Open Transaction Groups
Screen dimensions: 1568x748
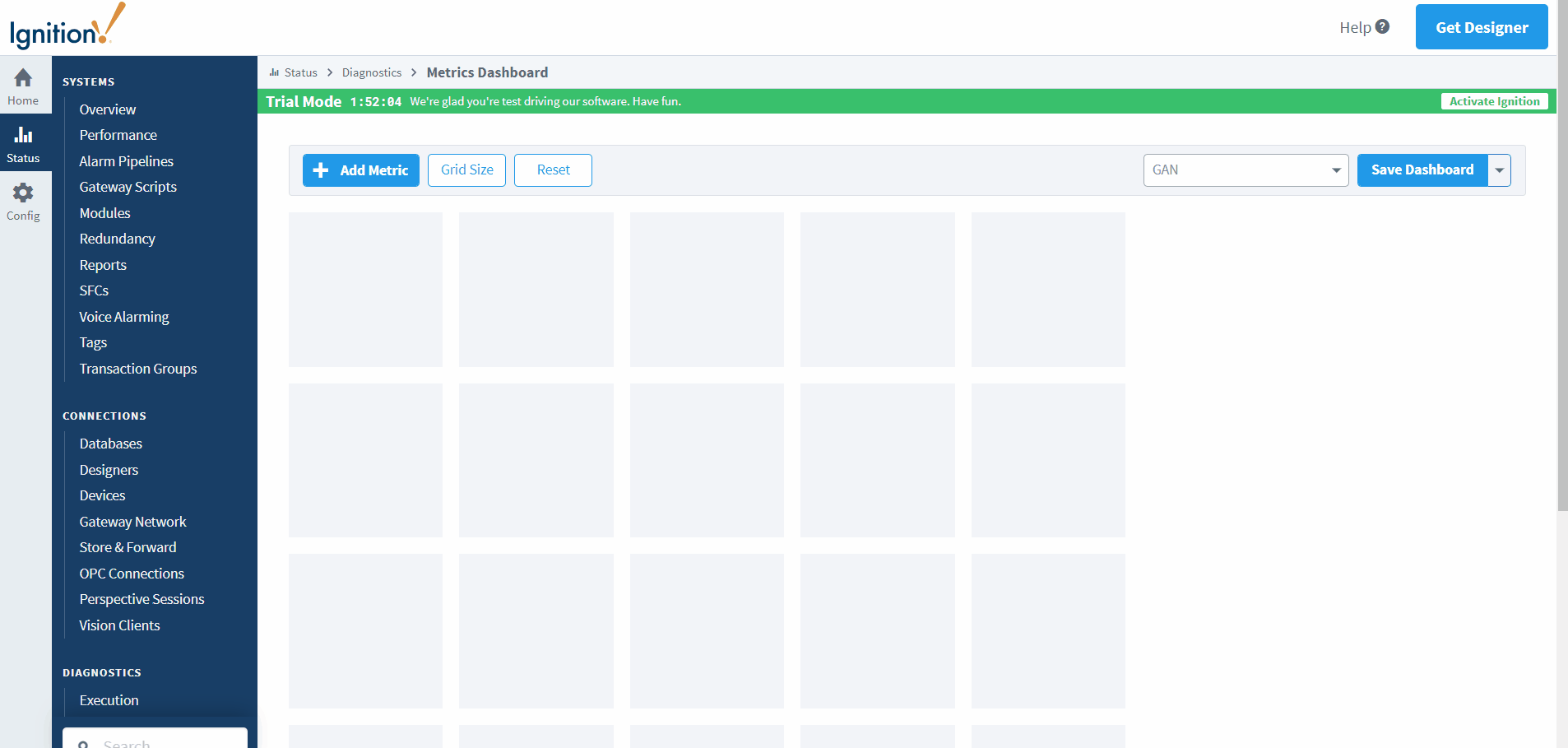pos(138,369)
